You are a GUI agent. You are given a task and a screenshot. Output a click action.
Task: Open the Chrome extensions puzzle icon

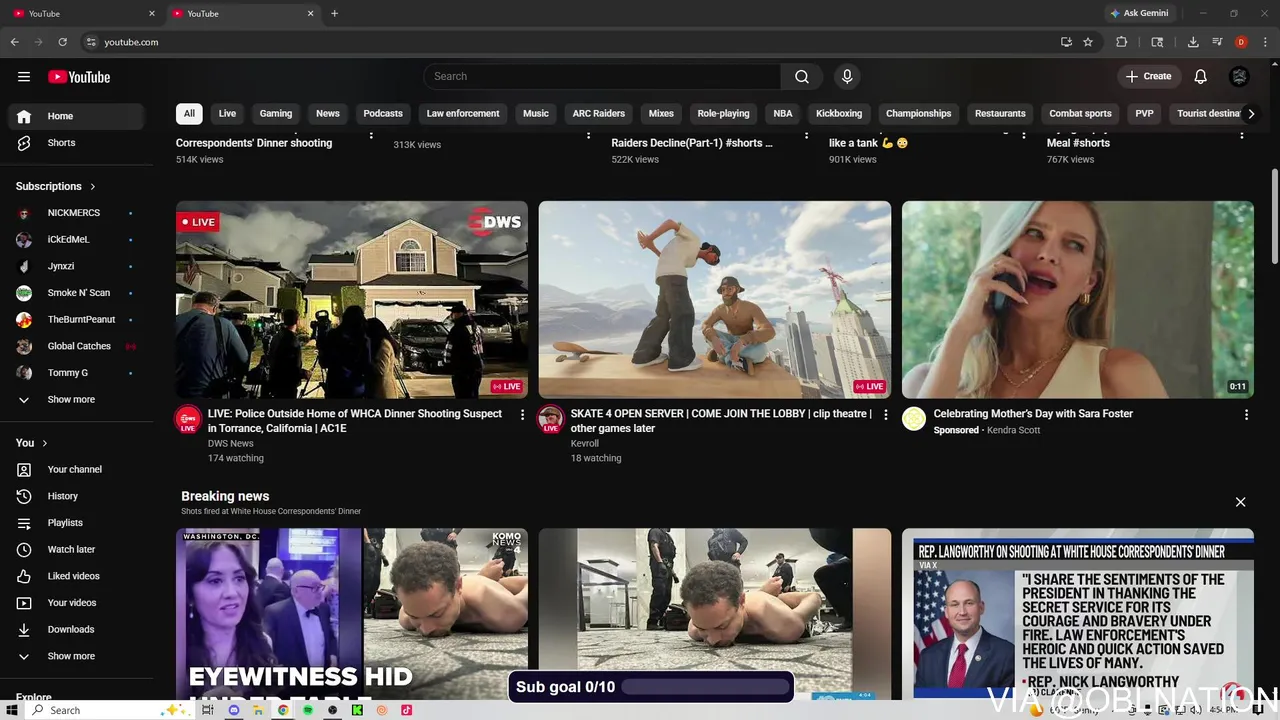1121,42
